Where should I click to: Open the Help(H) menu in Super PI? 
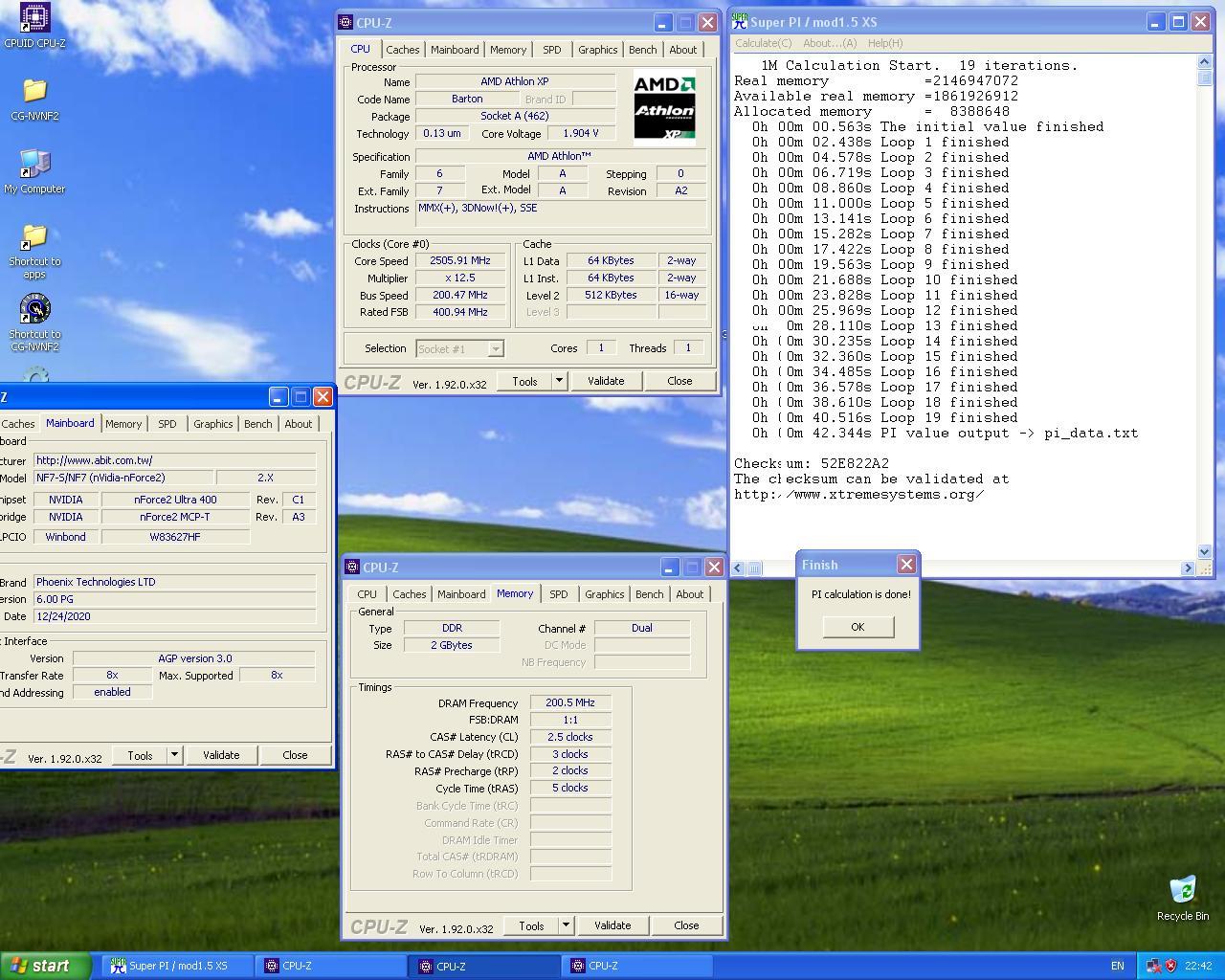click(885, 43)
